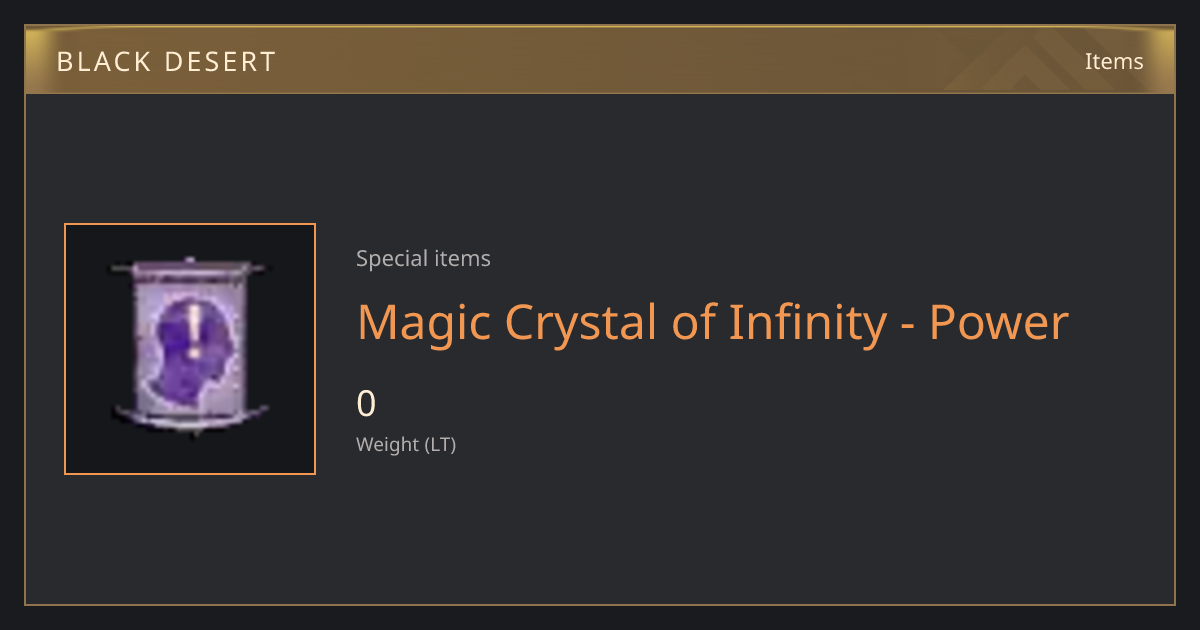Select the orange-framed item thumbnail box
This screenshot has width=1200, height=630.
coord(190,349)
